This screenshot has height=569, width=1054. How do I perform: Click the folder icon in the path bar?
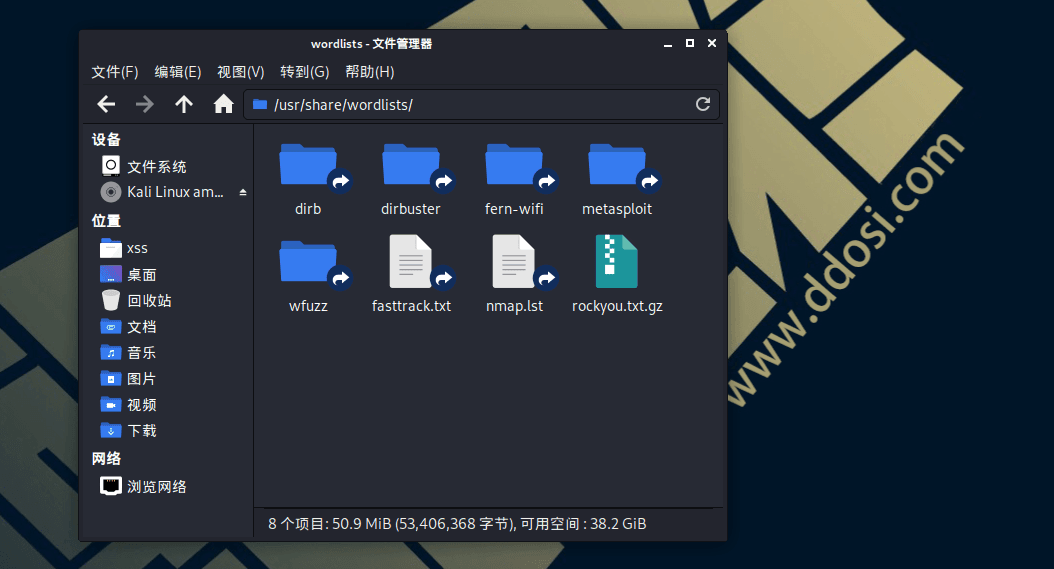pyautogui.click(x=260, y=104)
